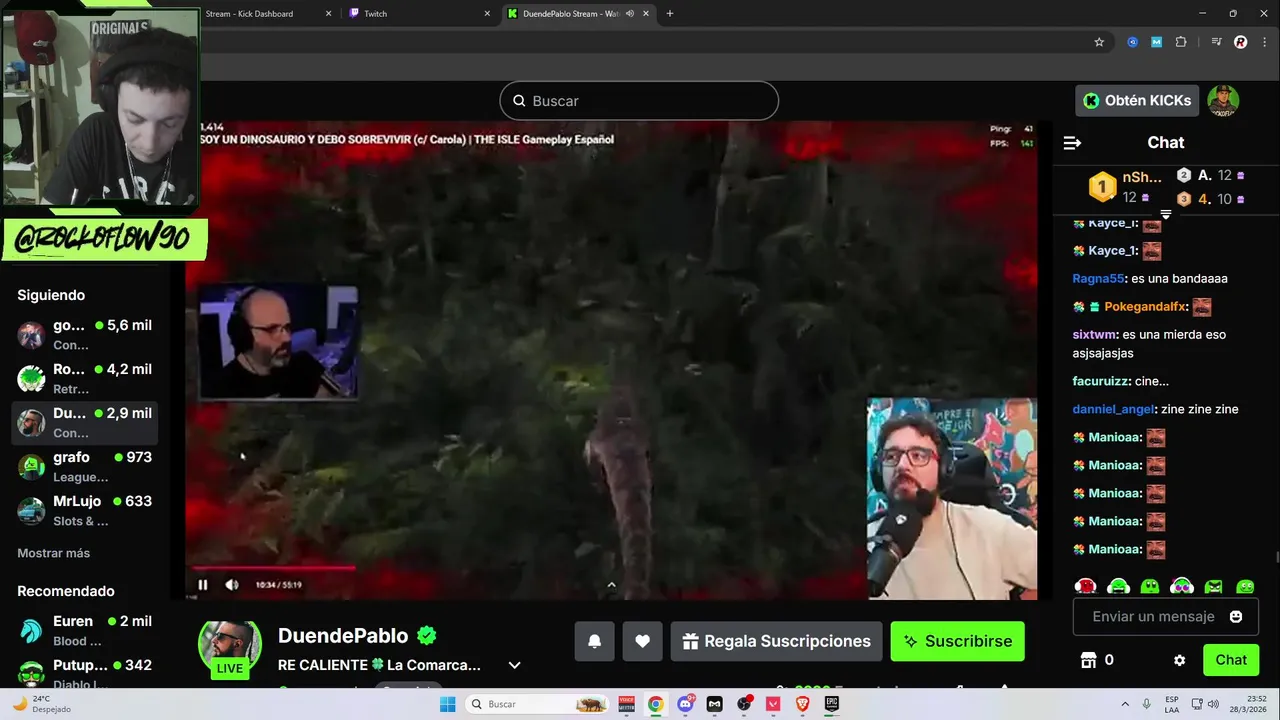Image resolution: width=1280 pixels, height=720 pixels.
Task: Open chat settings gear icon
Action: click(x=1179, y=660)
